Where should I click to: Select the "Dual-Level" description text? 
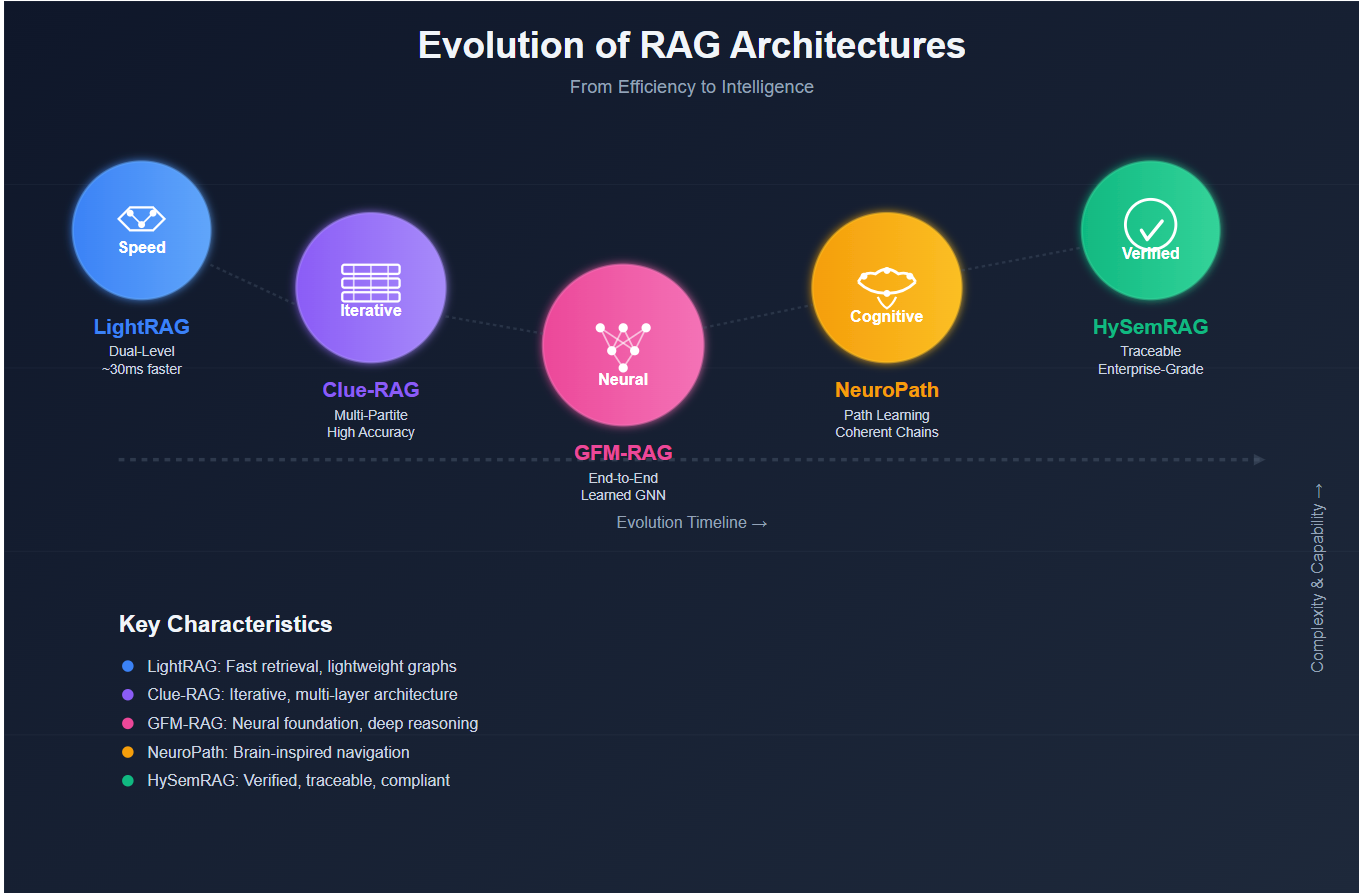141,351
